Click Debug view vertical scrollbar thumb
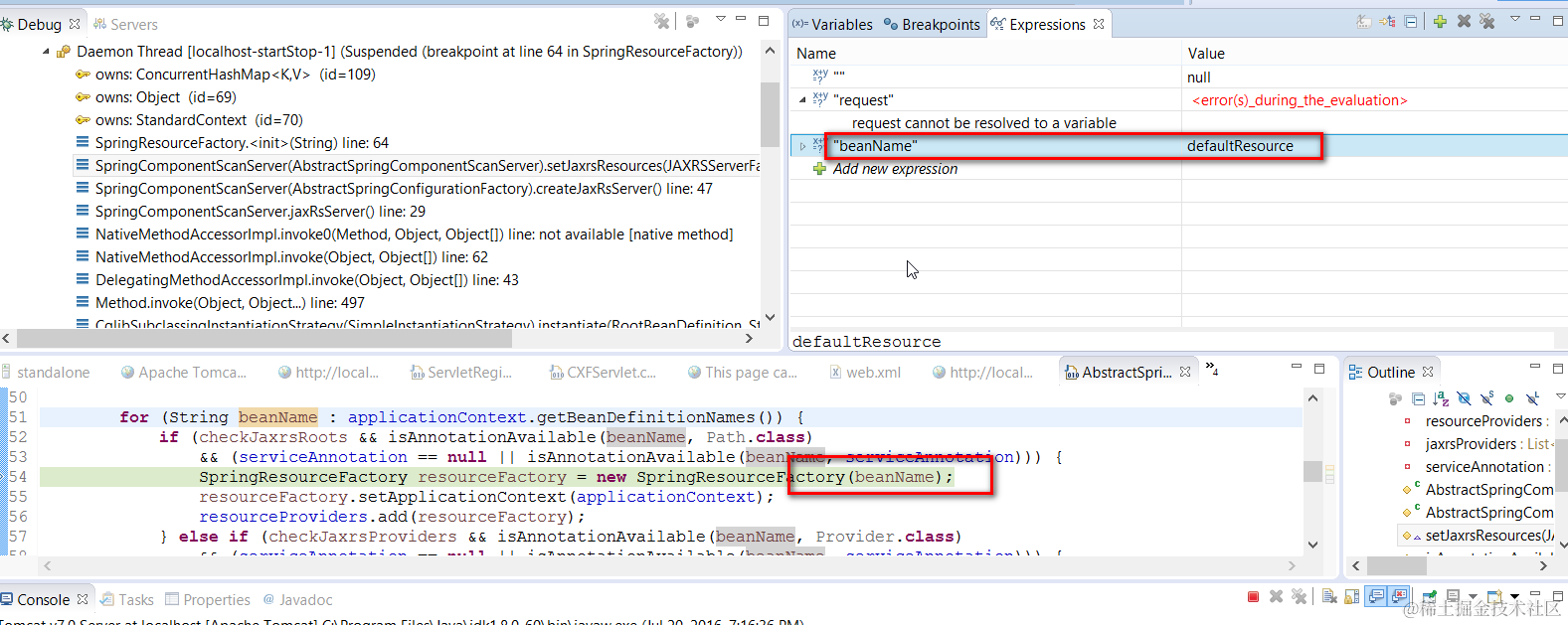This screenshot has height=625, width=1568. (769, 114)
